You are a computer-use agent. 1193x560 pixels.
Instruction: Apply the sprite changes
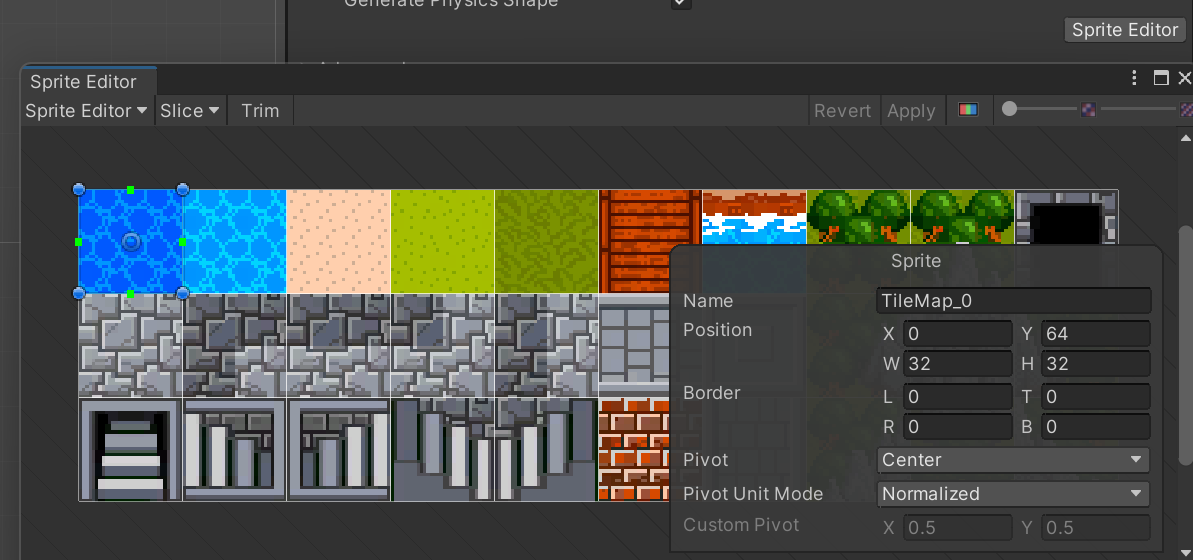[x=911, y=110]
